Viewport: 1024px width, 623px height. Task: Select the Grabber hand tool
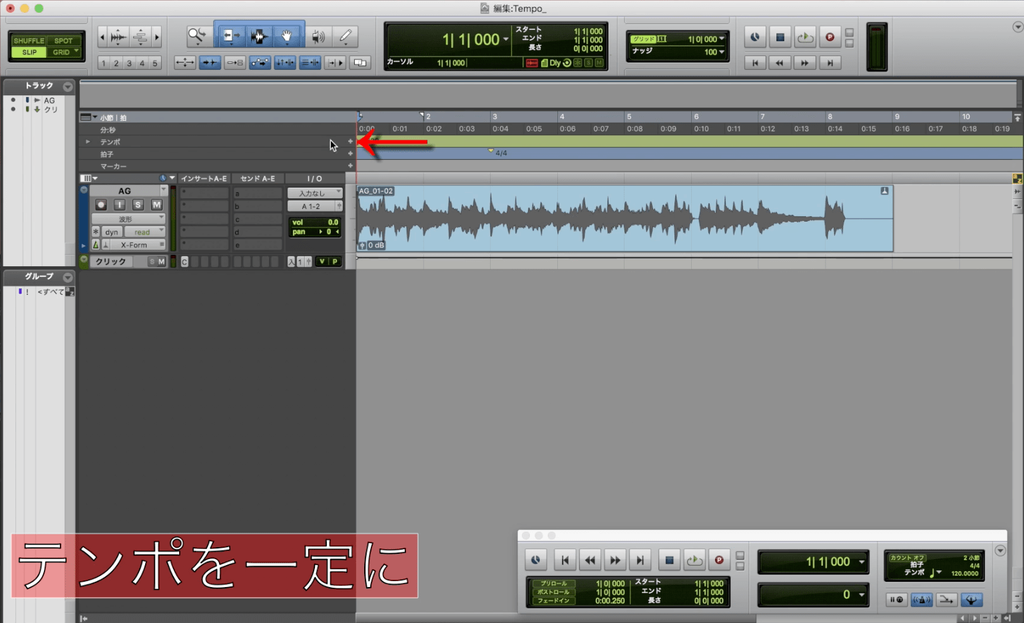(287, 37)
